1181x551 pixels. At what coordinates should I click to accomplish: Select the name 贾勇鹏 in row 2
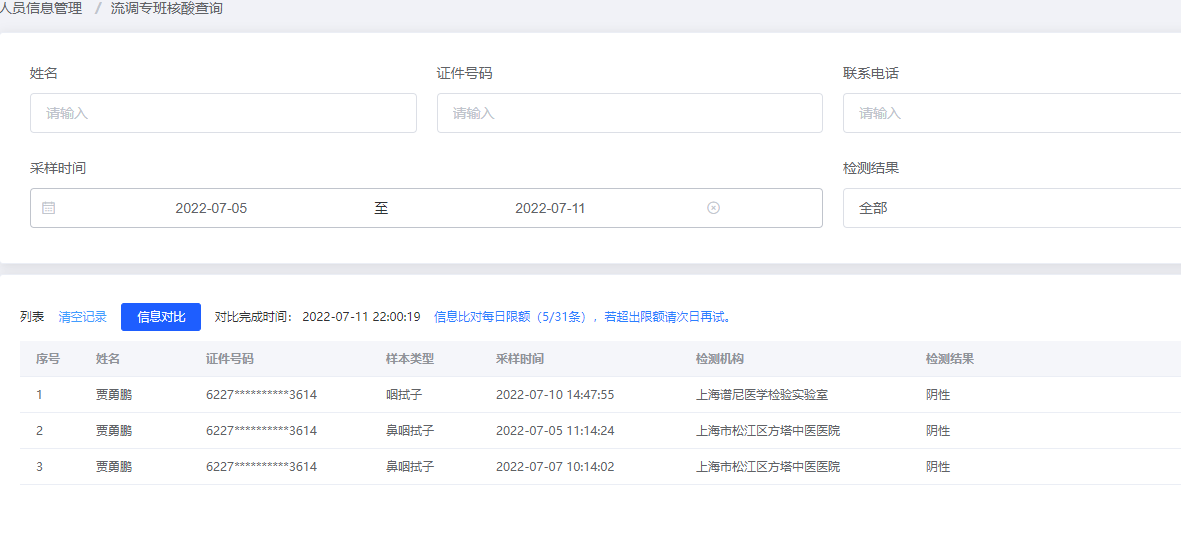114,431
